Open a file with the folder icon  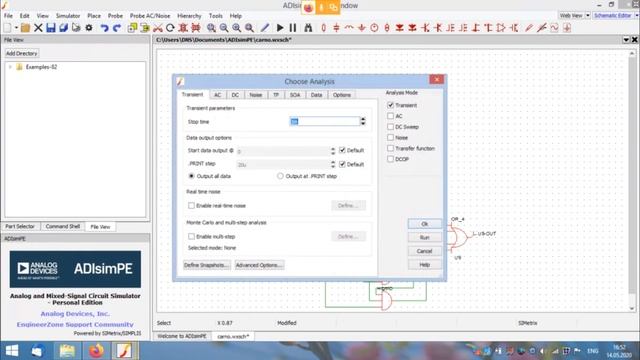pos(25,28)
